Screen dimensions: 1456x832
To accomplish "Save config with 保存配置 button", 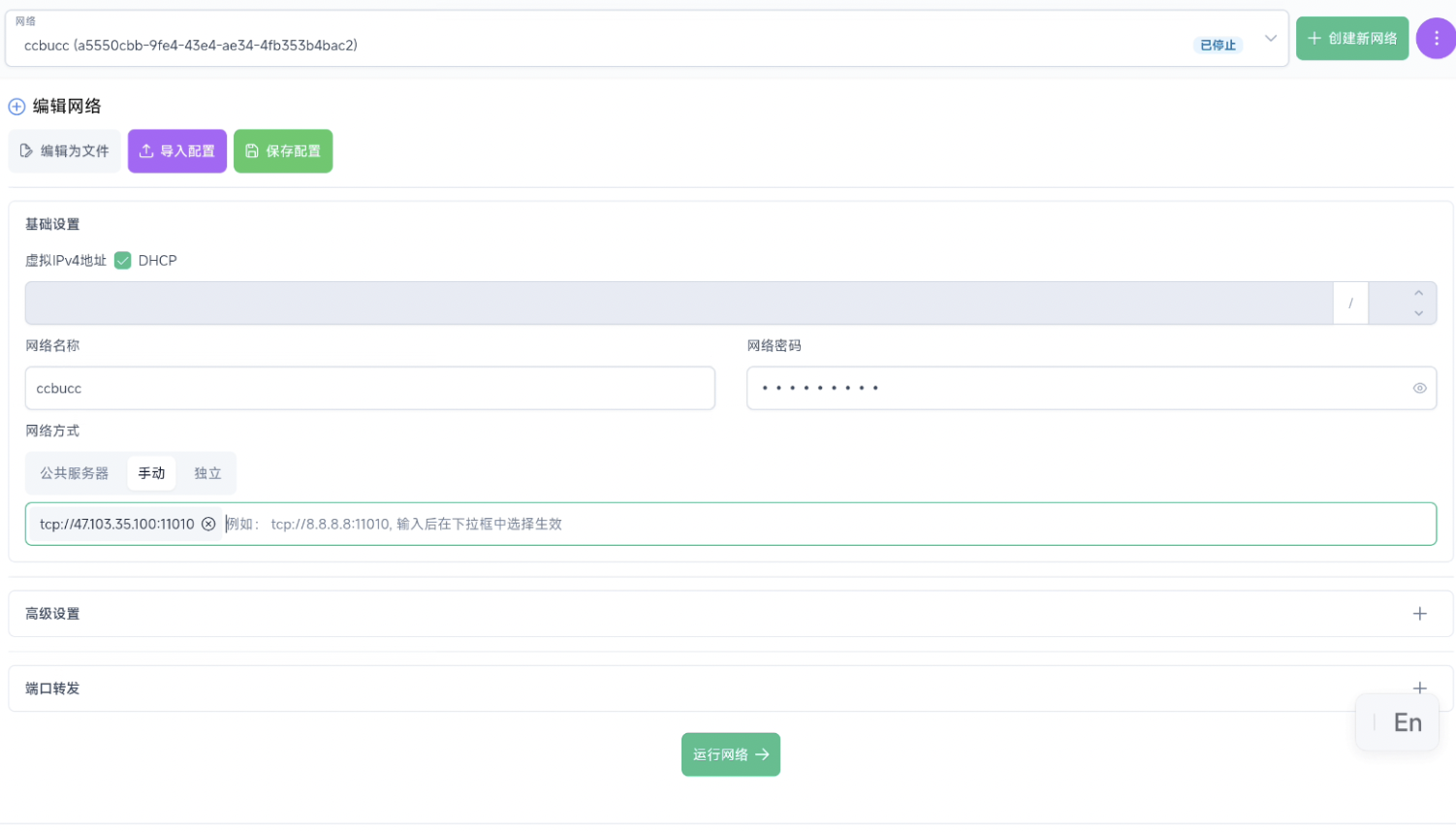I will click(x=283, y=151).
